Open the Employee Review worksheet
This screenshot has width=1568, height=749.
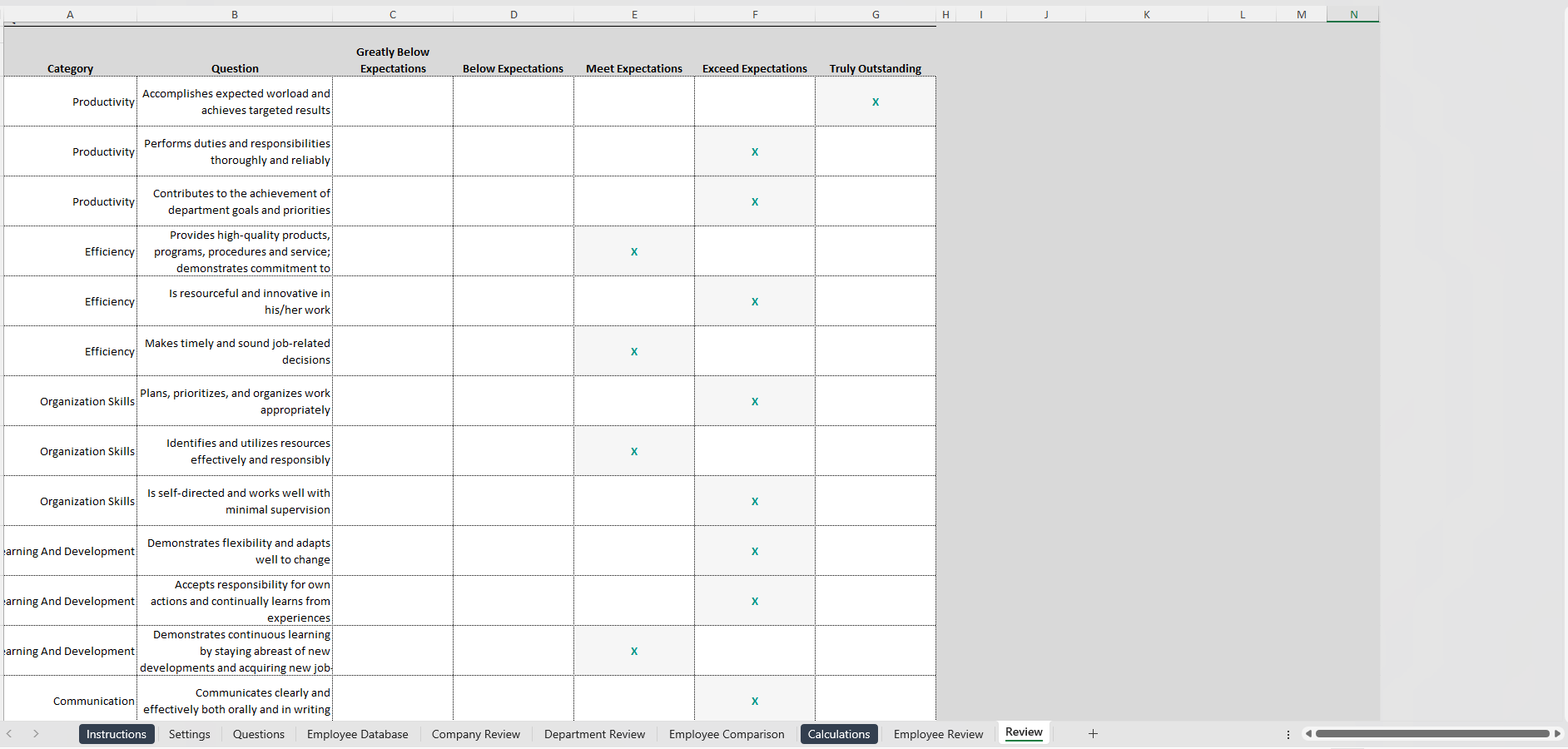pyautogui.click(x=937, y=734)
